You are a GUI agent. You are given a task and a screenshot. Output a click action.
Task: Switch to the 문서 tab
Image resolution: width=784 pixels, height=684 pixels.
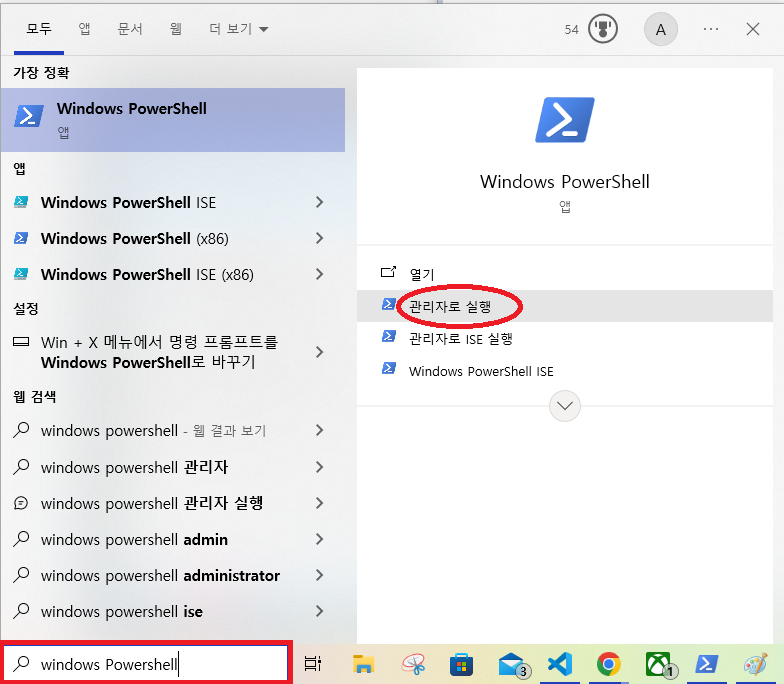(x=130, y=29)
